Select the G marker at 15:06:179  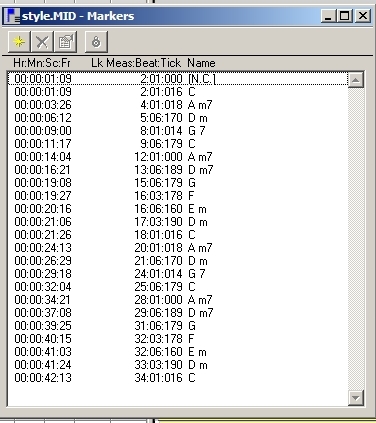click(x=178, y=183)
